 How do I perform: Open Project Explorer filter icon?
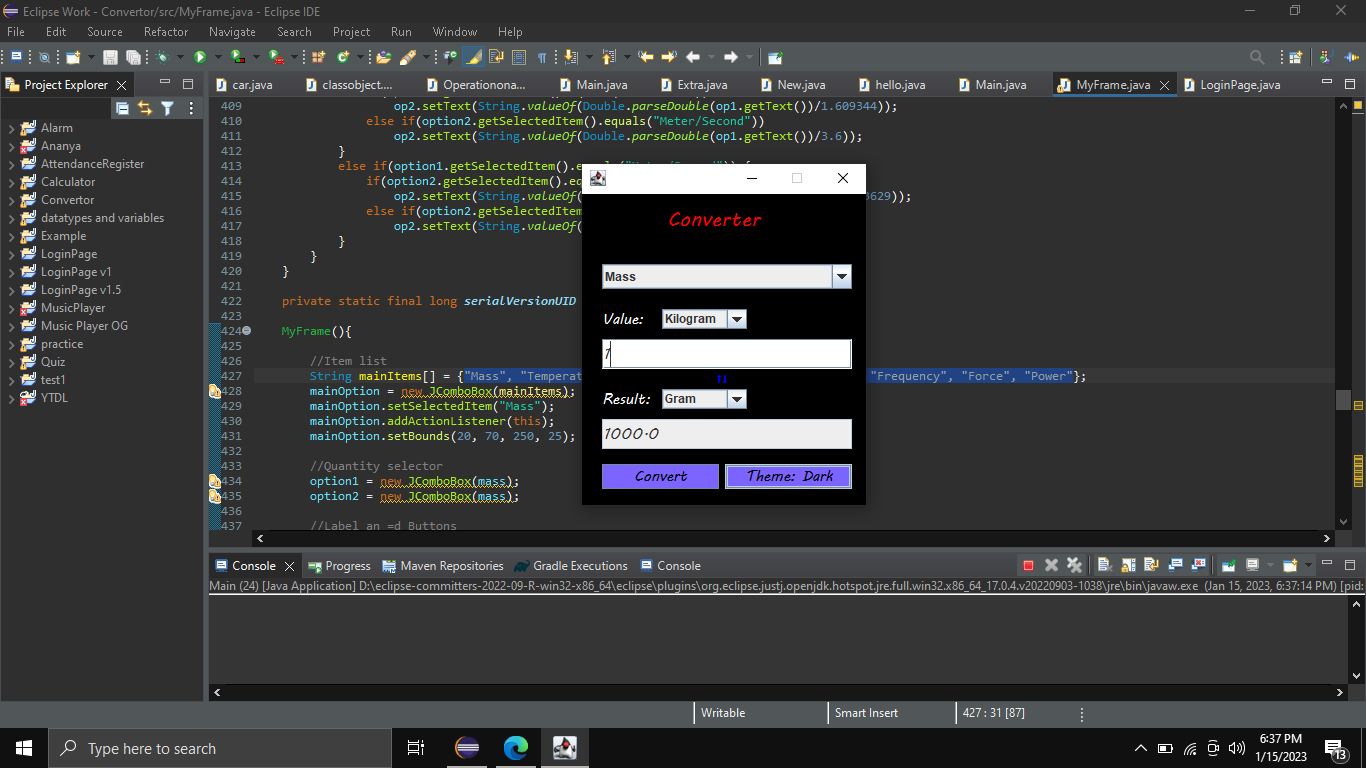coord(168,108)
